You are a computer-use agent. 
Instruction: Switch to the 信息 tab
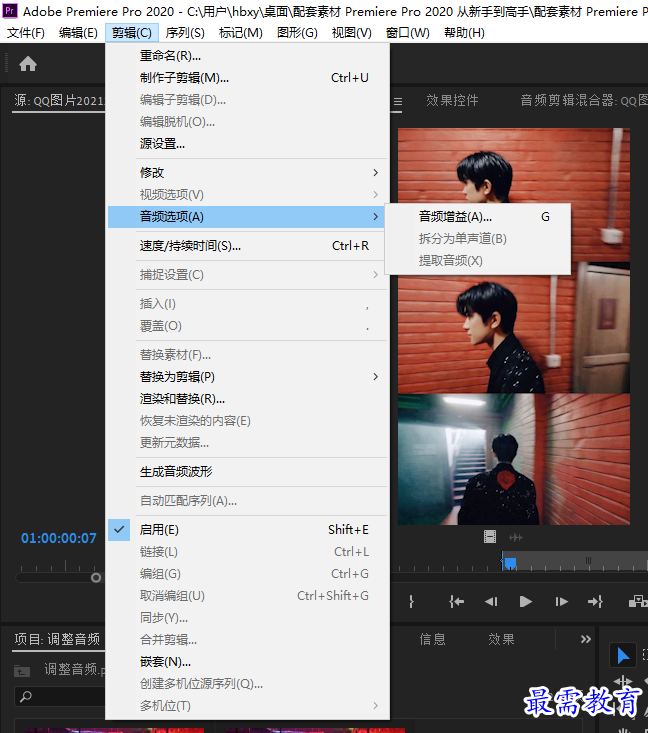point(432,639)
